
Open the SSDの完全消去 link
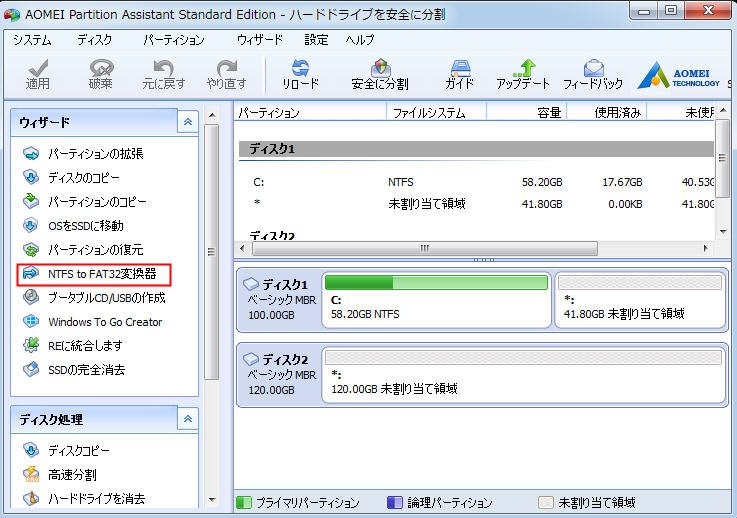point(86,370)
